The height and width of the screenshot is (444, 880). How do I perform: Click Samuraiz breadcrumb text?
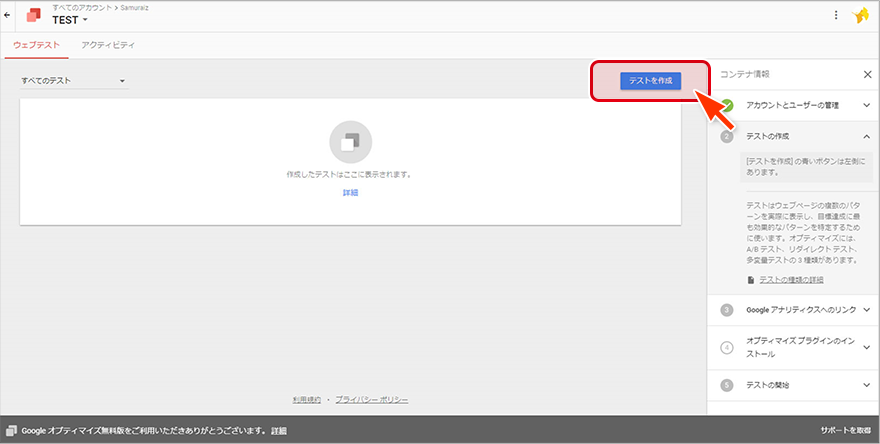(x=135, y=8)
